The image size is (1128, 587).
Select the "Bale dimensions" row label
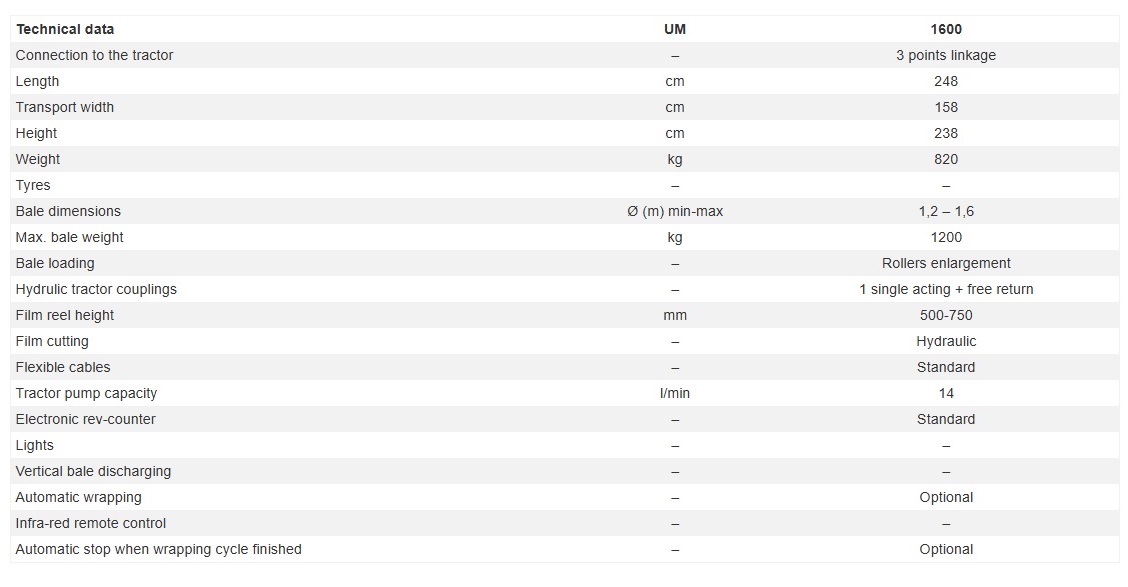[68, 211]
